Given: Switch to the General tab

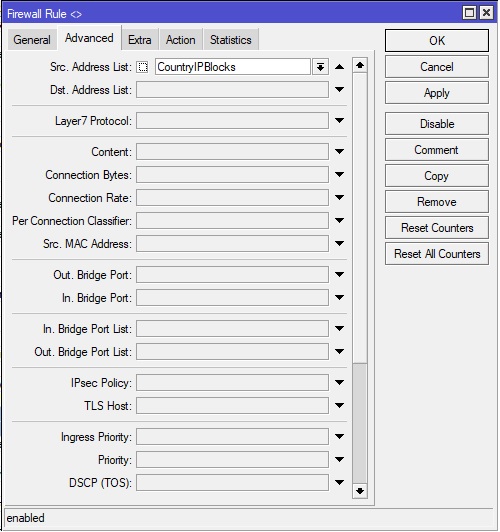Looking at the screenshot, I should point(32,40).
